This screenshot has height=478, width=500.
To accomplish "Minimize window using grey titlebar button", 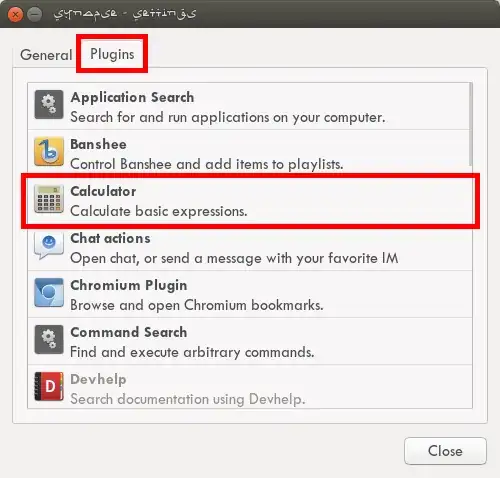I will tap(34, 14).
